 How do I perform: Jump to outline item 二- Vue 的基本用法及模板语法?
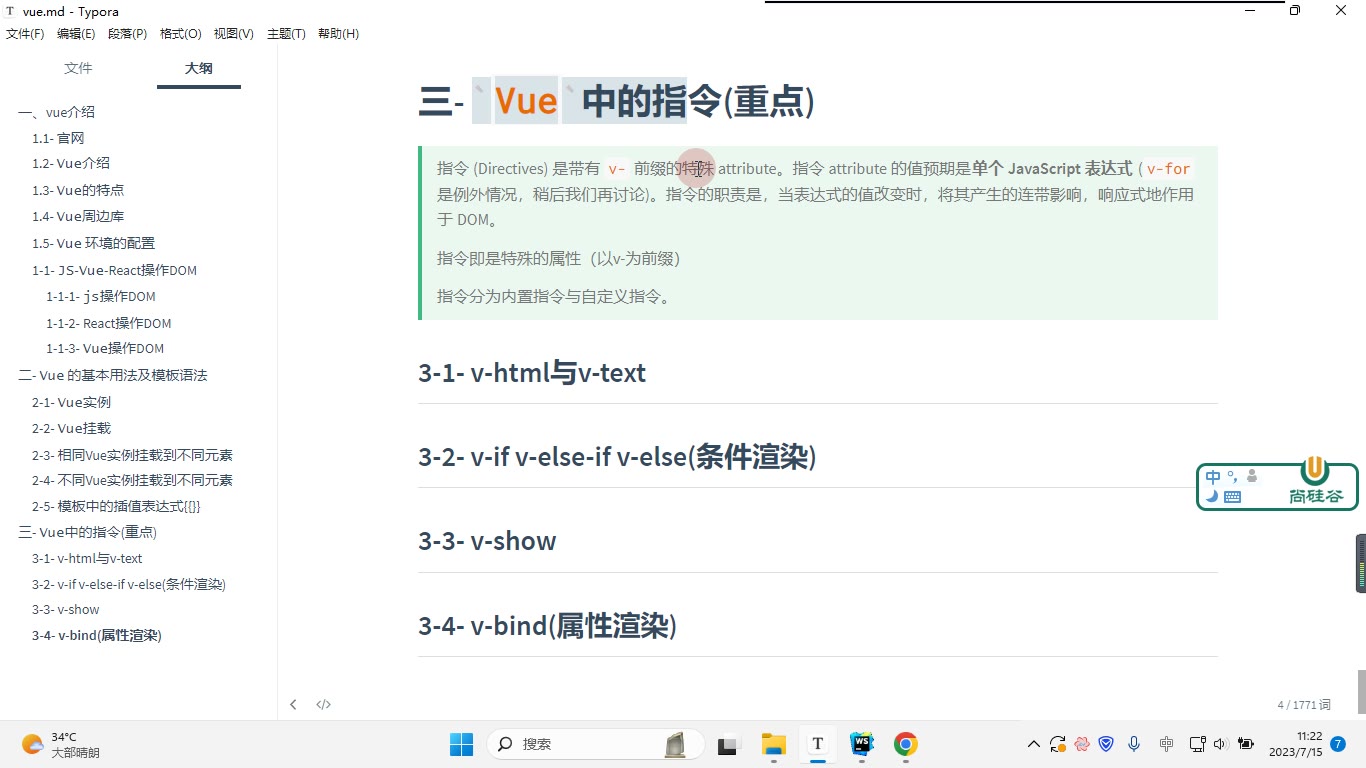point(113,375)
